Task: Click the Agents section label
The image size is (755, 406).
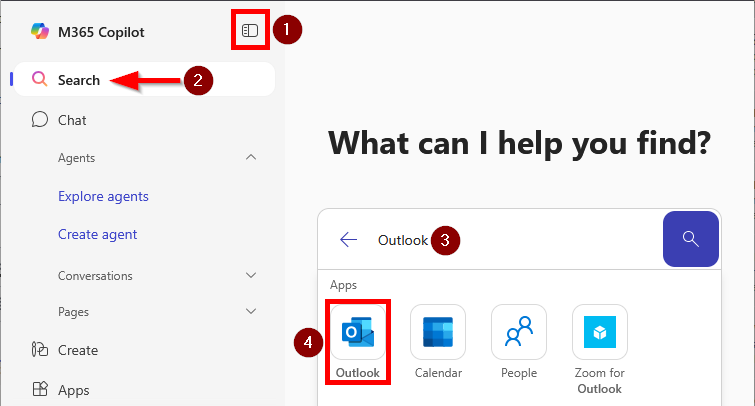Action: click(x=77, y=158)
